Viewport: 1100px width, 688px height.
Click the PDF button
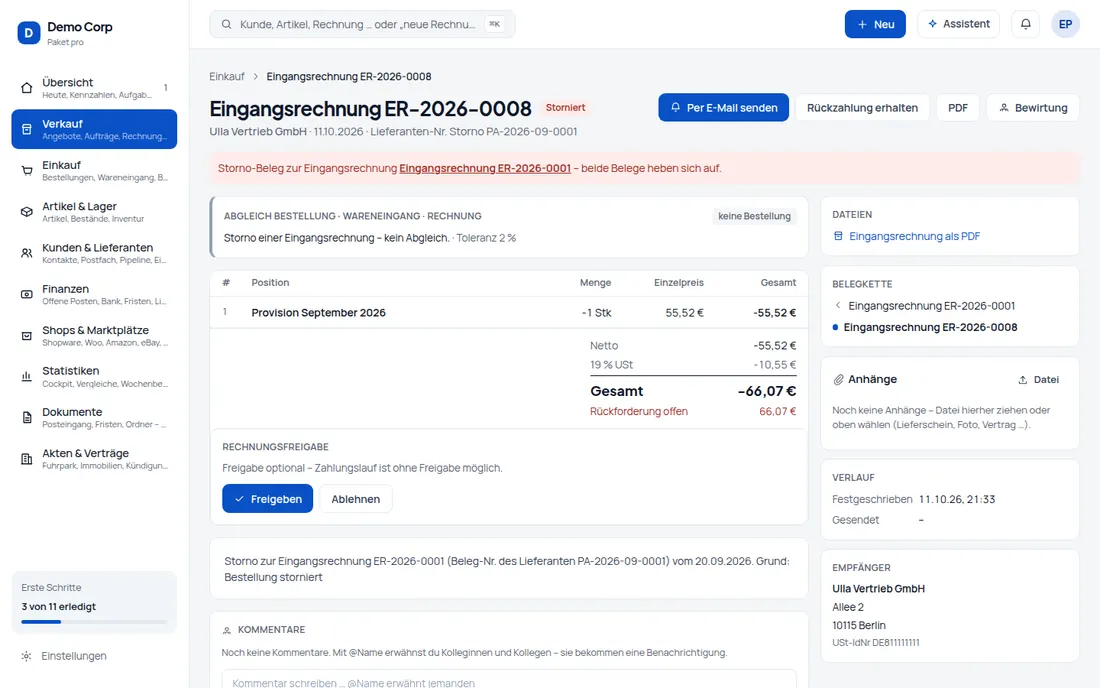coord(958,108)
